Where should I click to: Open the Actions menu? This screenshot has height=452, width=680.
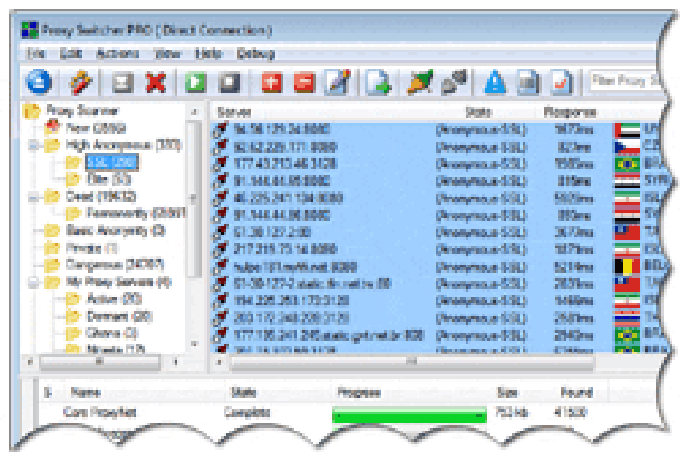coord(119,53)
